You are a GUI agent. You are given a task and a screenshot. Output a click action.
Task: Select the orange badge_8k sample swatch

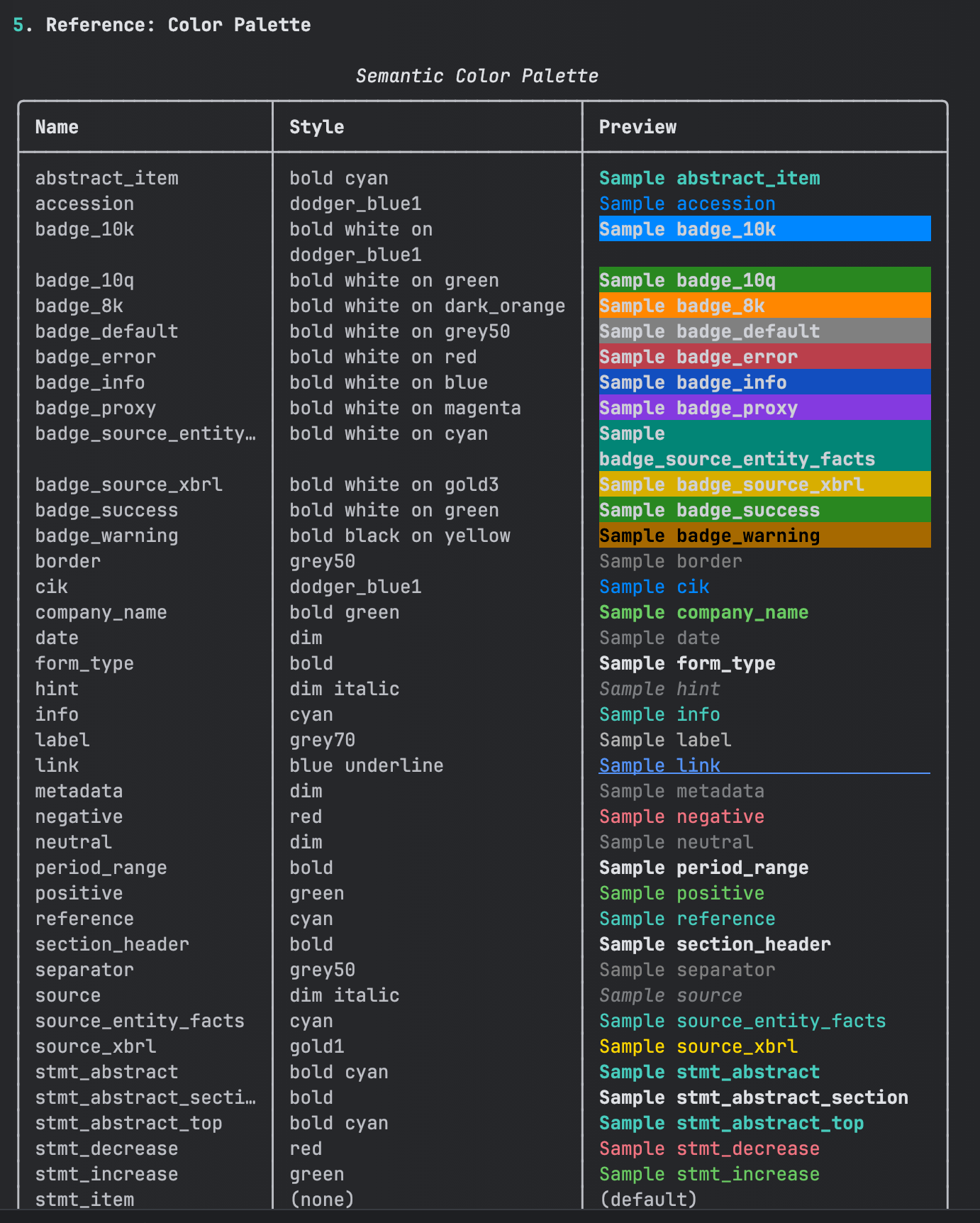click(764, 306)
